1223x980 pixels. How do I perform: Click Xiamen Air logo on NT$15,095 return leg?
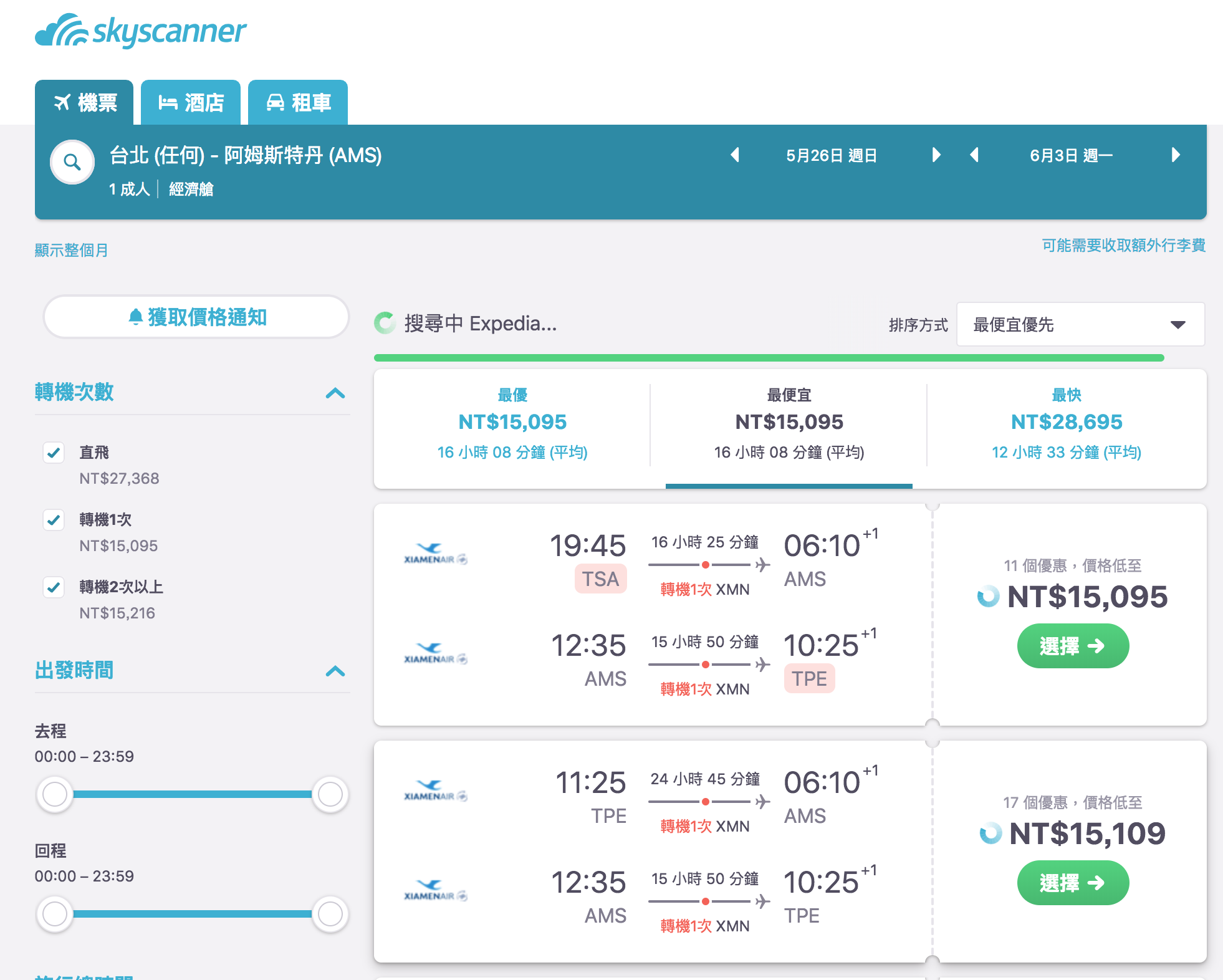(x=436, y=653)
